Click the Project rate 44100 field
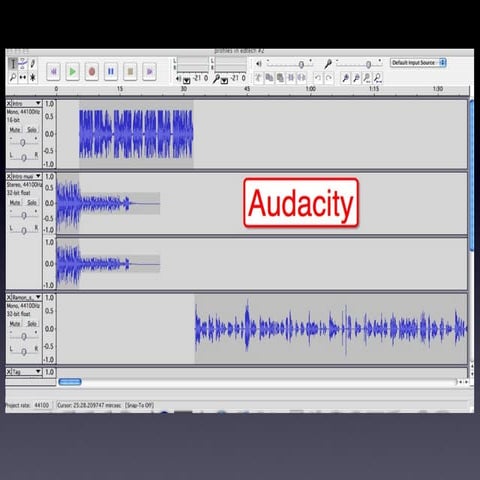This screenshot has width=480, height=480. [42, 405]
